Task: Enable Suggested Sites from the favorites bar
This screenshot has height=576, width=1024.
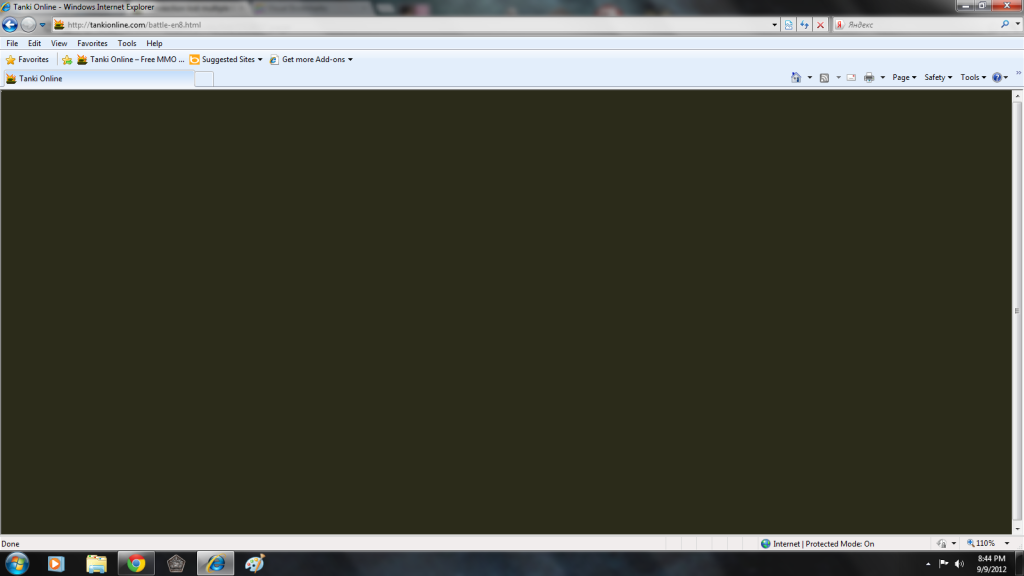Action: pos(226,59)
